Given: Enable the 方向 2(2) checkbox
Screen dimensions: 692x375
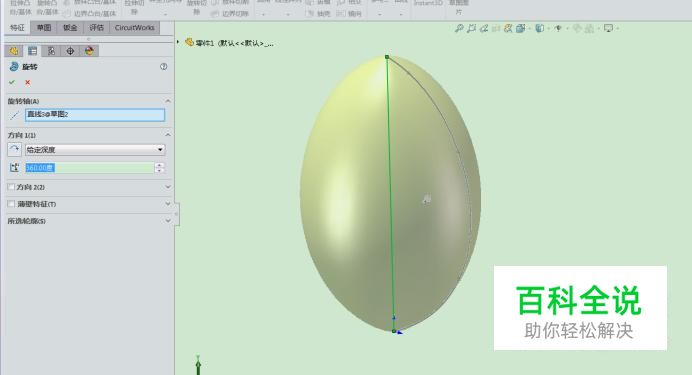Looking at the screenshot, I should (x=11, y=187).
